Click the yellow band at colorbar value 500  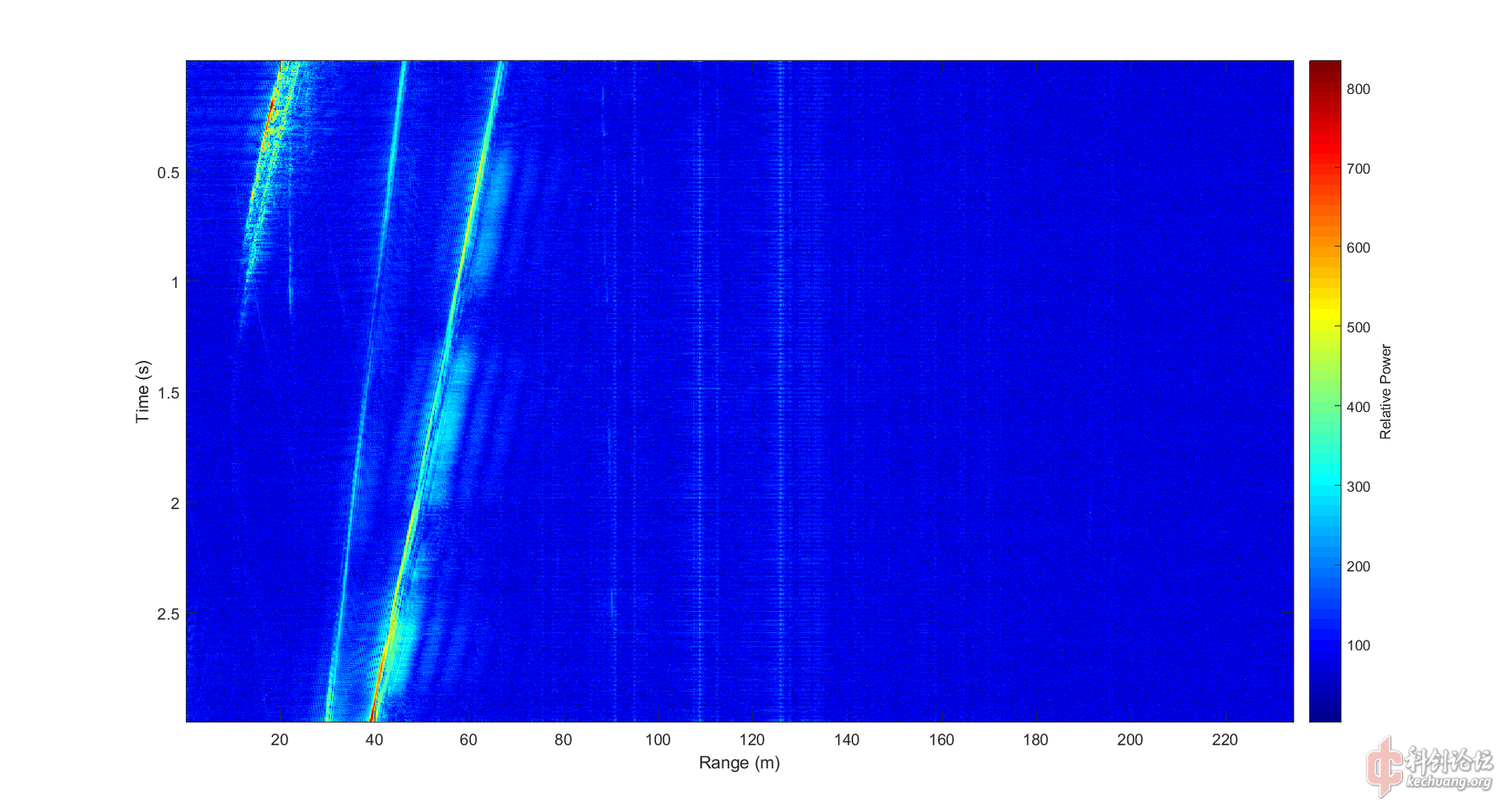point(1325,327)
